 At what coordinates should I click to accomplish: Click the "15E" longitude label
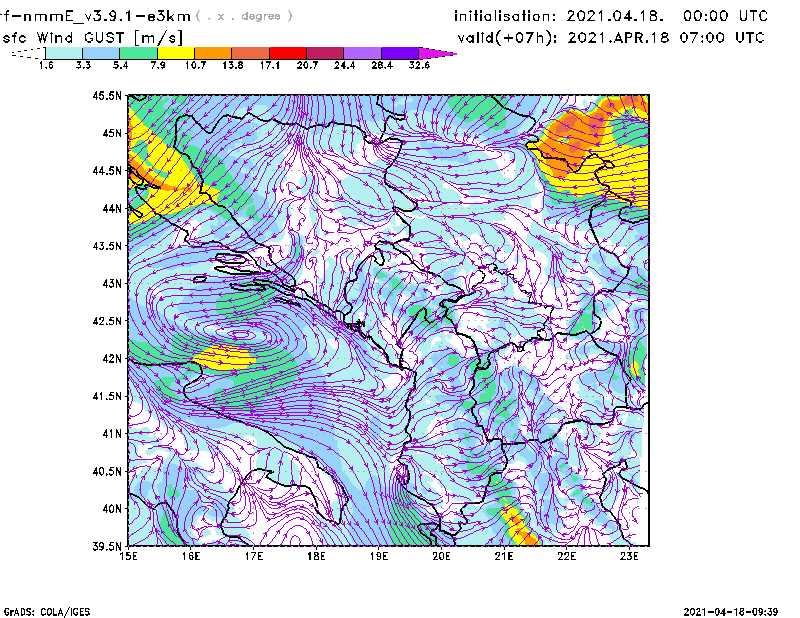tap(128, 556)
